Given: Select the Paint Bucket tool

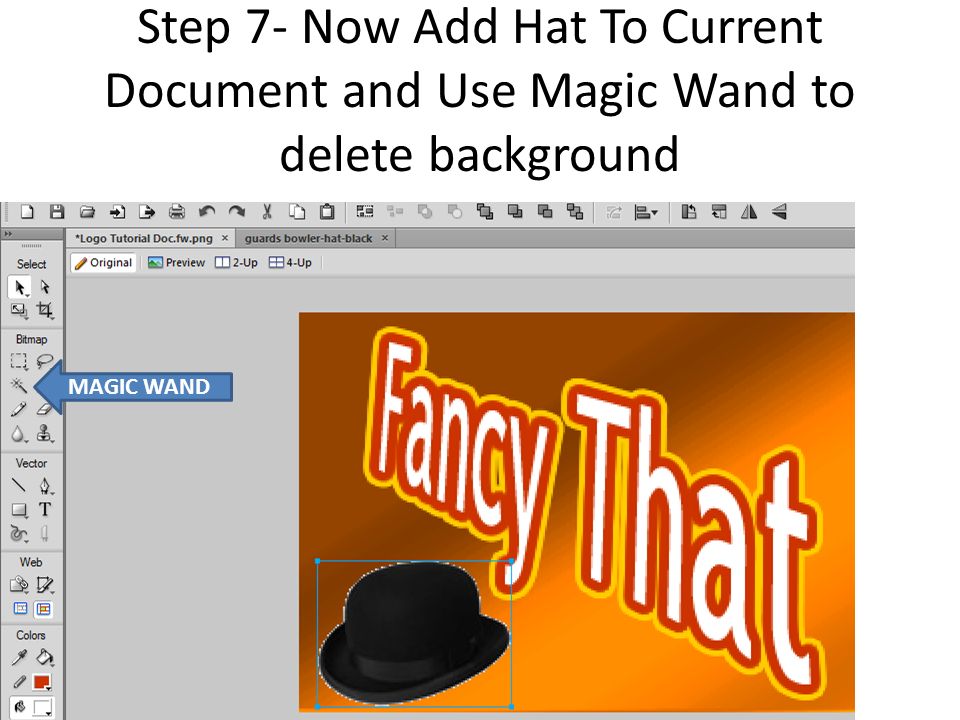Looking at the screenshot, I should point(45,658).
